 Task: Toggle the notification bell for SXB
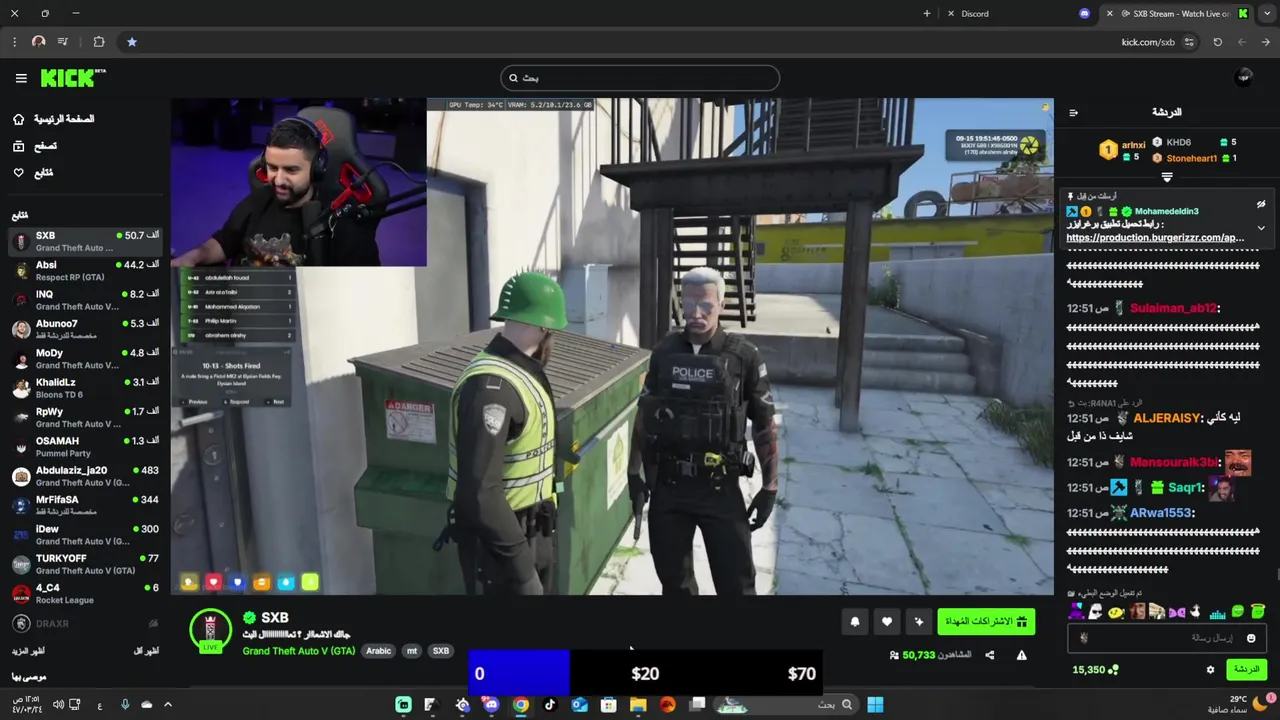(x=855, y=622)
